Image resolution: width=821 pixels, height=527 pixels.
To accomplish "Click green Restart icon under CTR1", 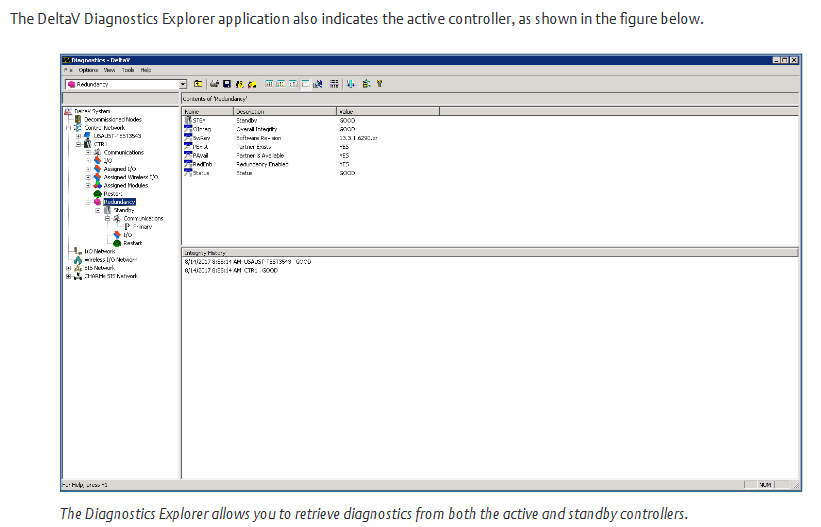I will coord(97,194).
